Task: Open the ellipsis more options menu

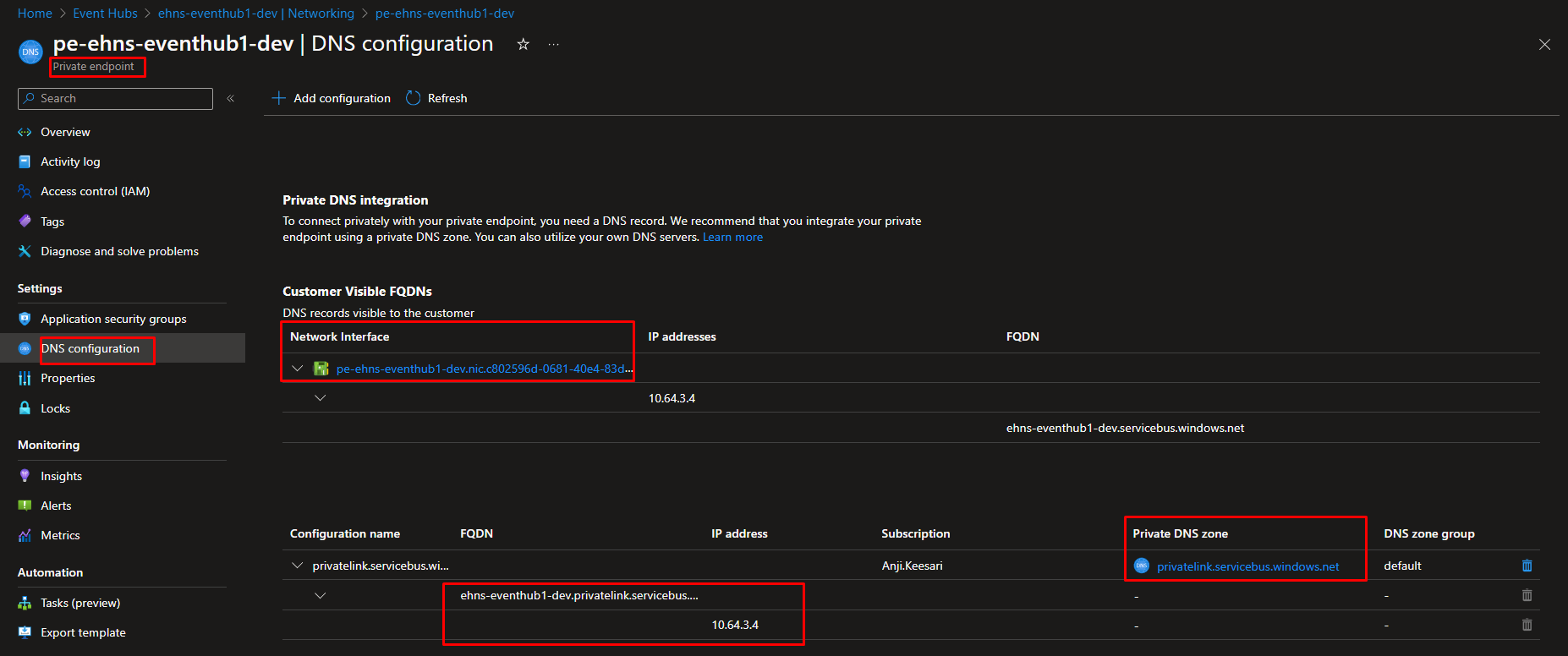Action: (553, 44)
